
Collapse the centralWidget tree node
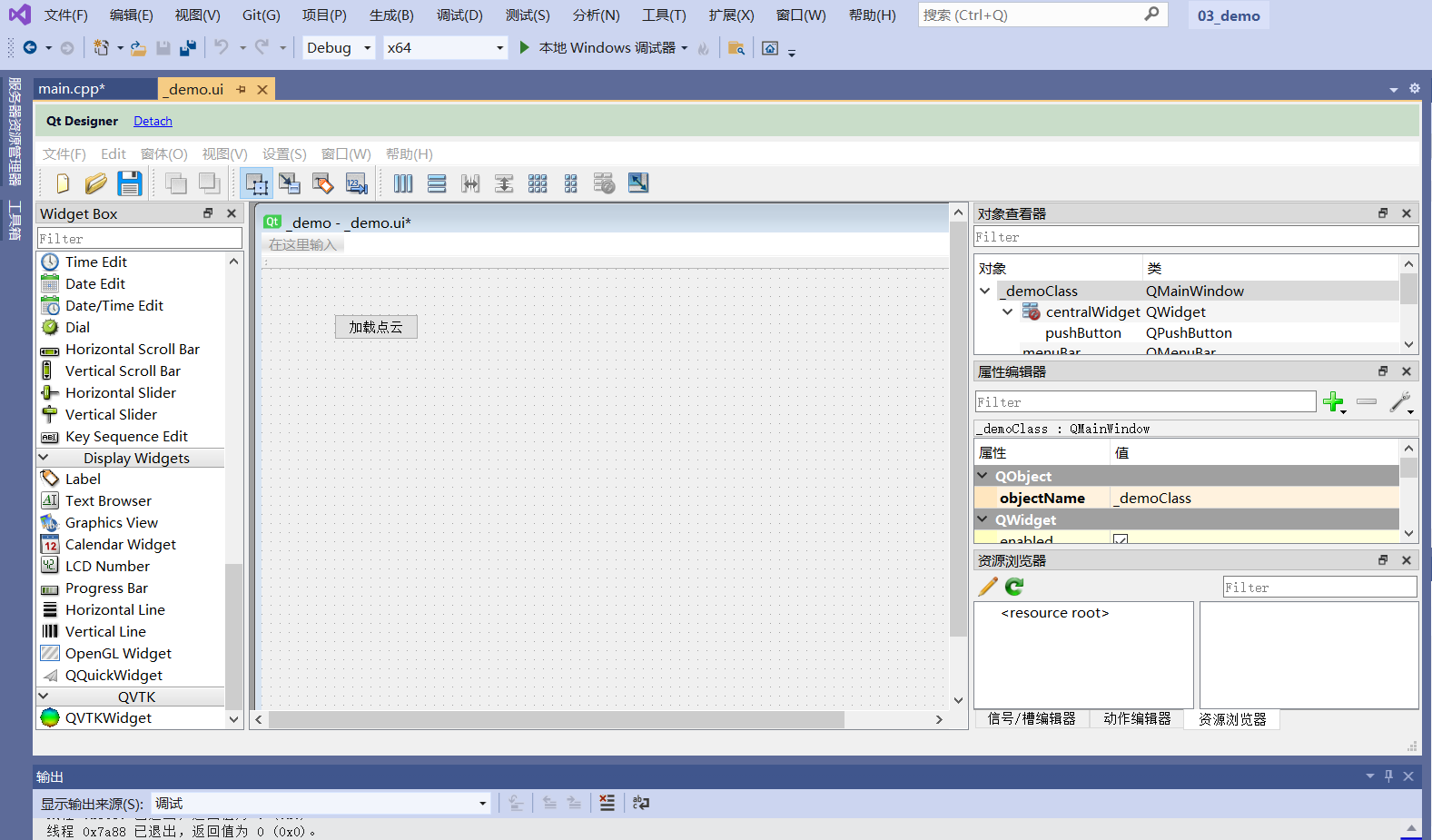(1007, 311)
